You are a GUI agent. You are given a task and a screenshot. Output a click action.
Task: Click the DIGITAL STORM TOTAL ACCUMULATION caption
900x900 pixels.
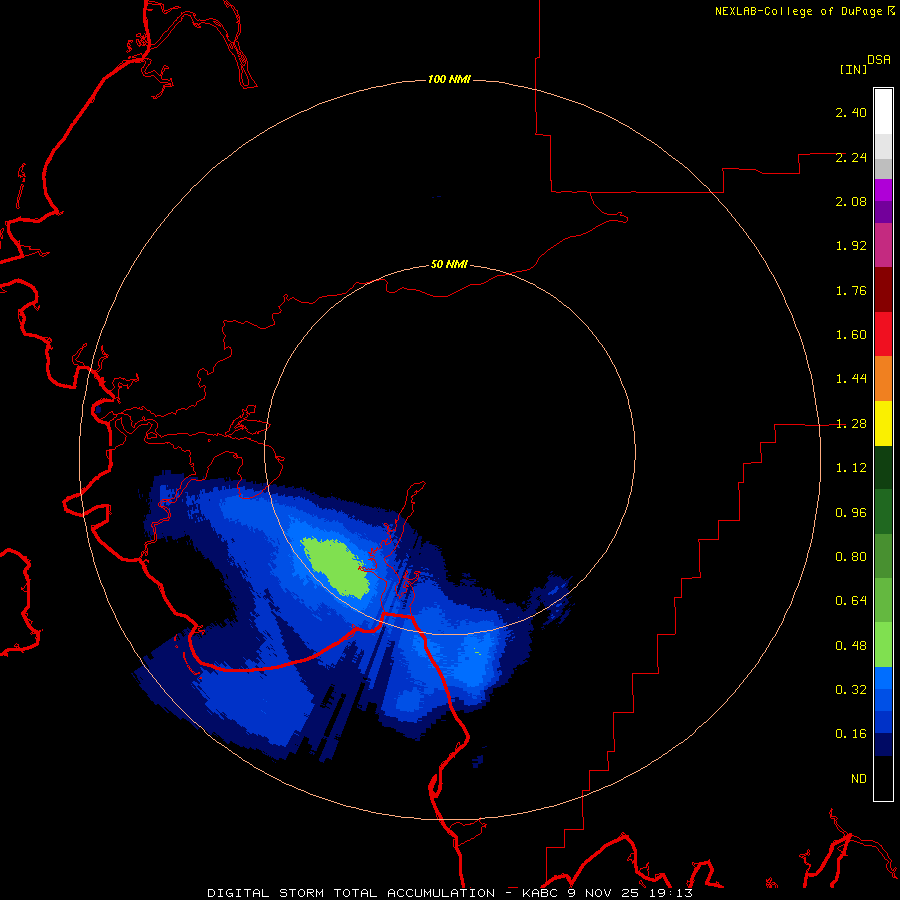pyautogui.click(x=351, y=893)
